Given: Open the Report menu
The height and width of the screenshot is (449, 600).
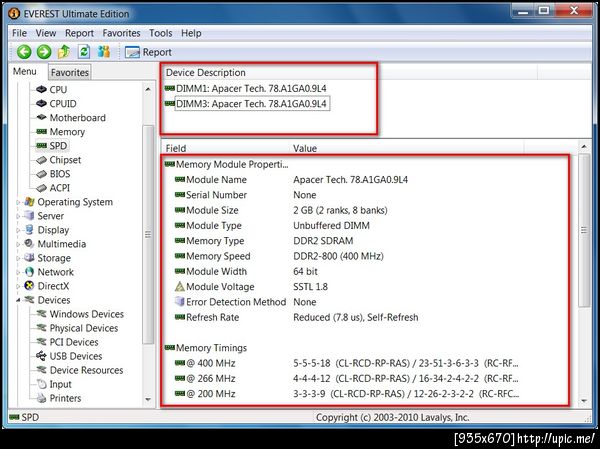Looking at the screenshot, I should coord(79,33).
